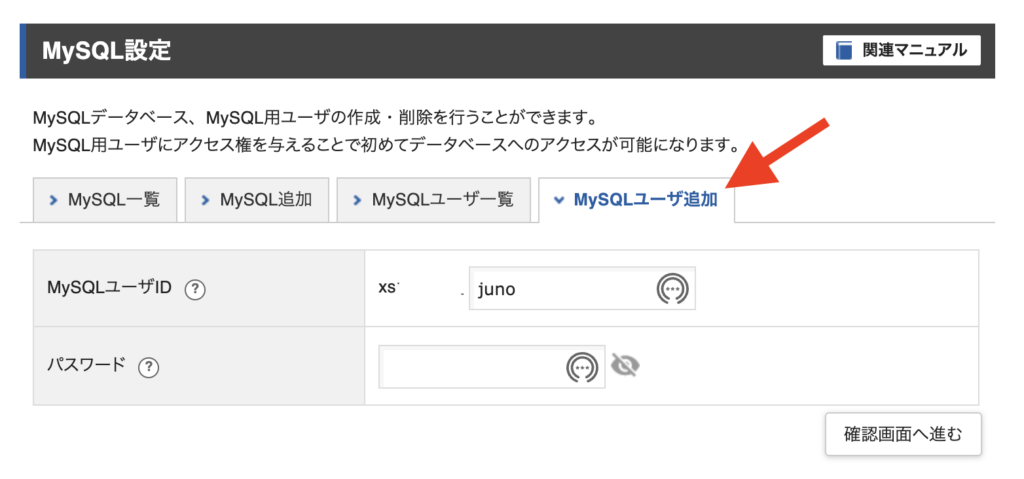Viewport: 1024px width, 479px height.
Task: Switch to the MySQL一覧 tab
Action: coord(104,200)
